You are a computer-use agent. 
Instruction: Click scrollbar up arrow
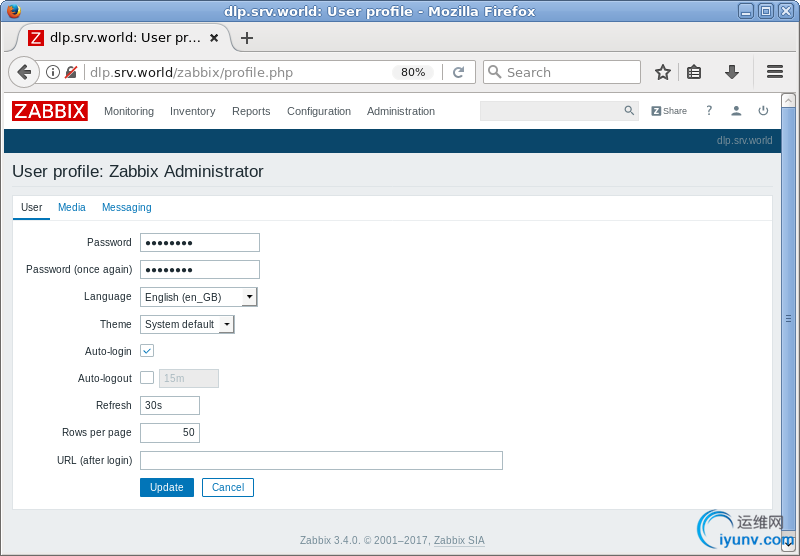point(788,100)
